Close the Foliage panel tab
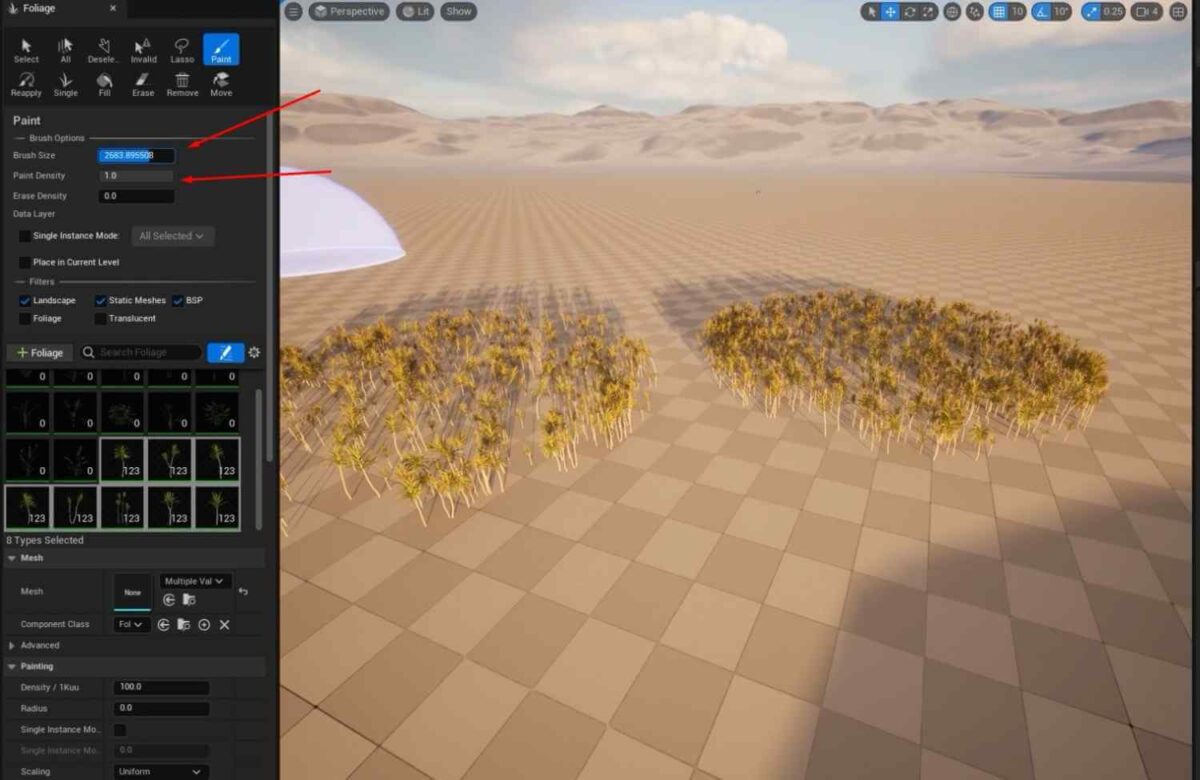 click(x=111, y=9)
